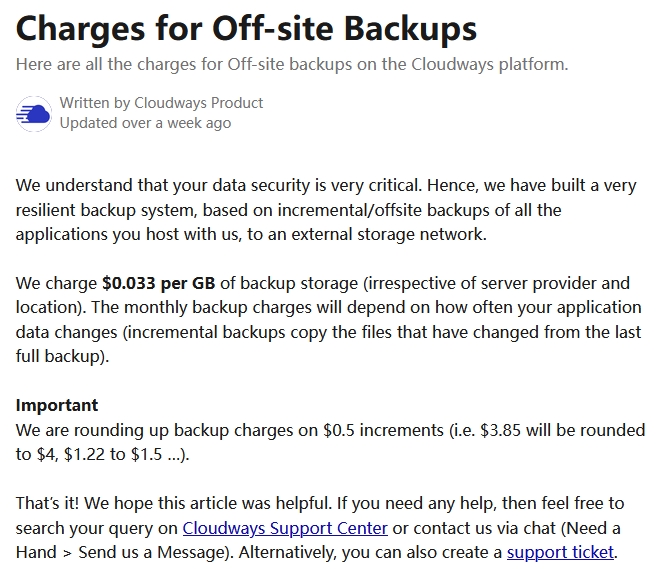Click the "That's it!" closing sentence
660x569 pixels.
[x=48, y=503]
